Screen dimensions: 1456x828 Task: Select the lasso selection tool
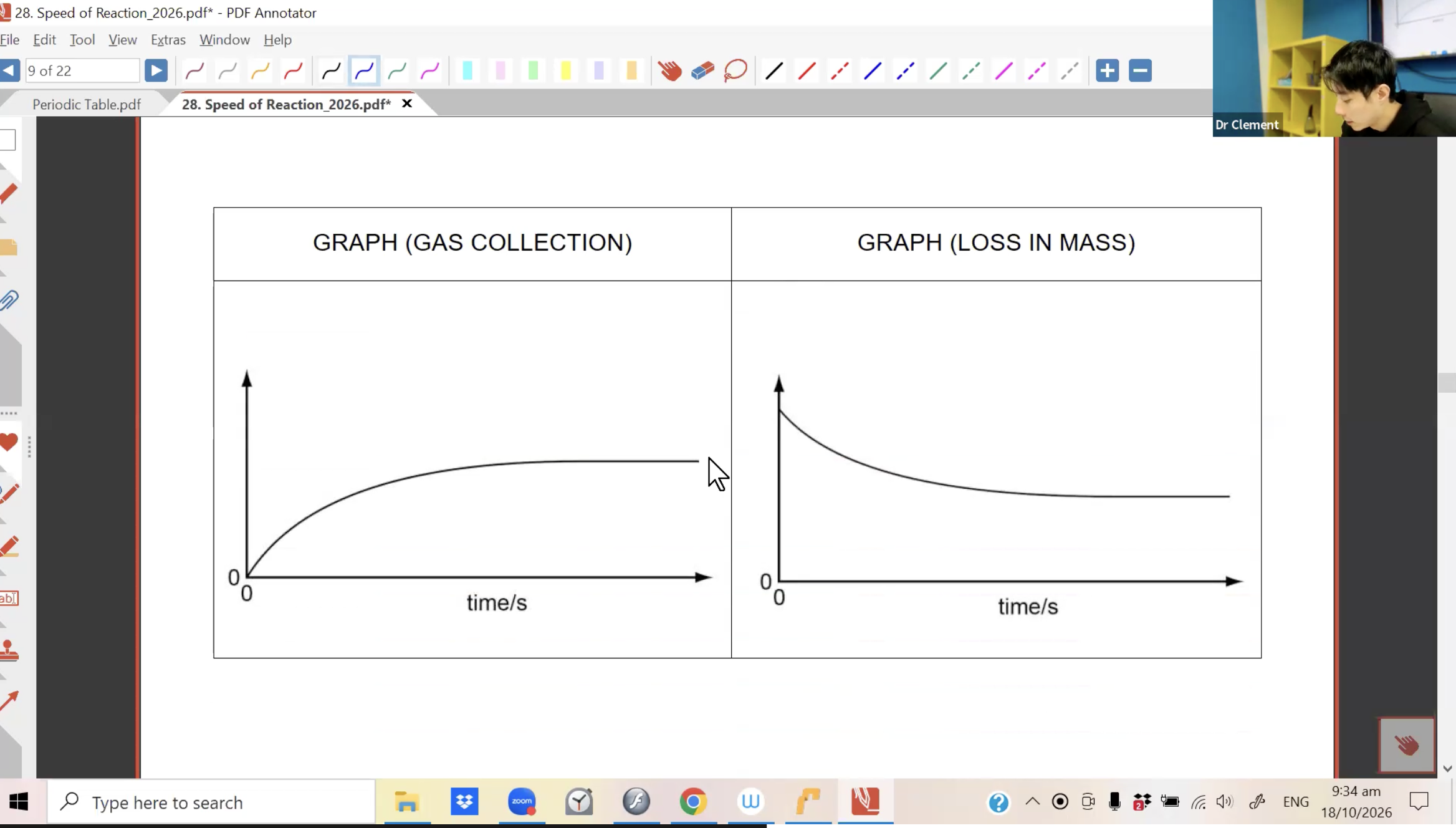click(735, 70)
